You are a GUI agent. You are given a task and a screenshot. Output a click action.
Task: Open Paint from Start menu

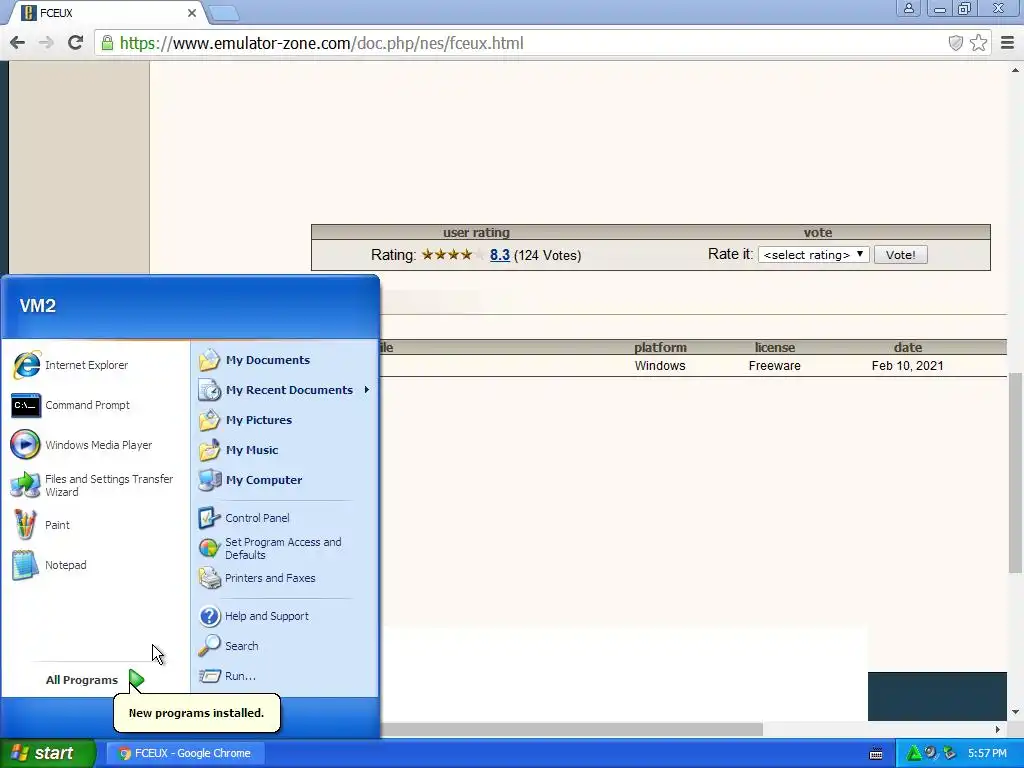41,525
